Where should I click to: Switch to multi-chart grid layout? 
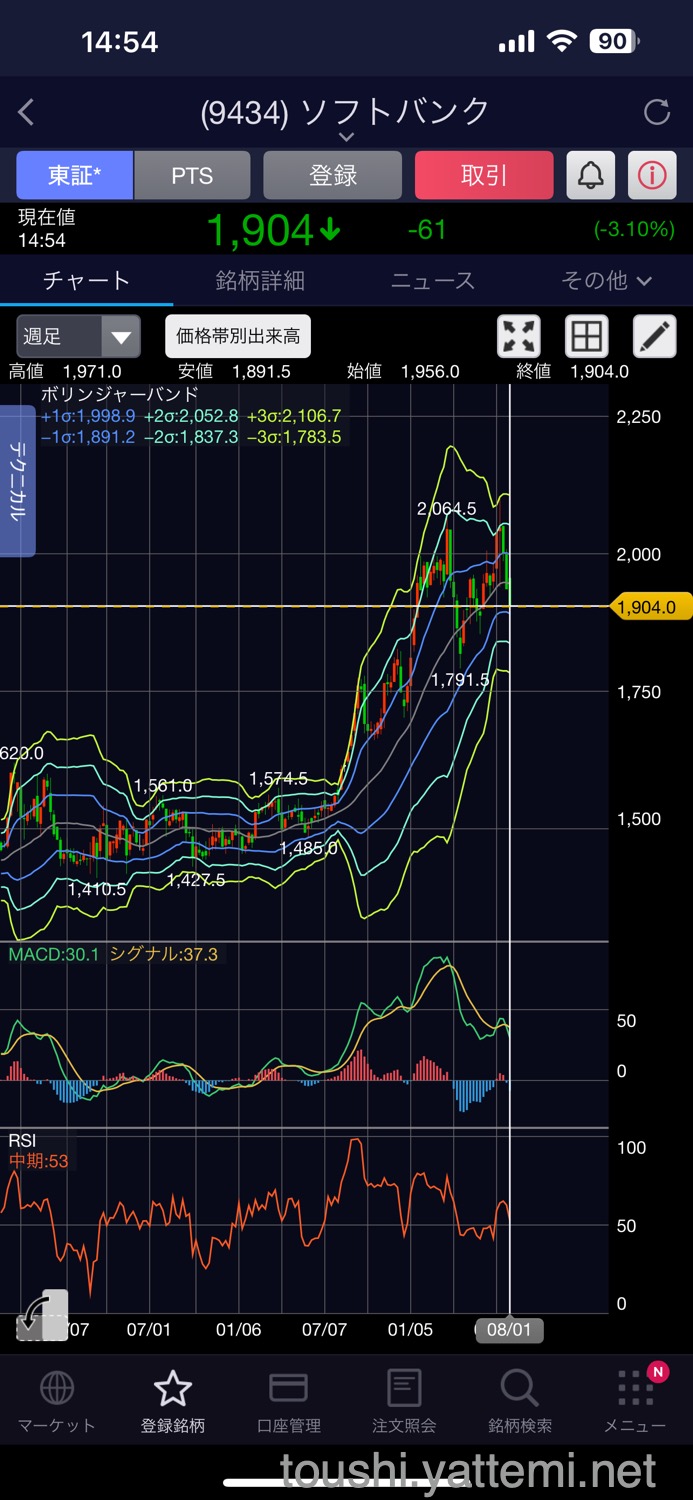coord(587,337)
